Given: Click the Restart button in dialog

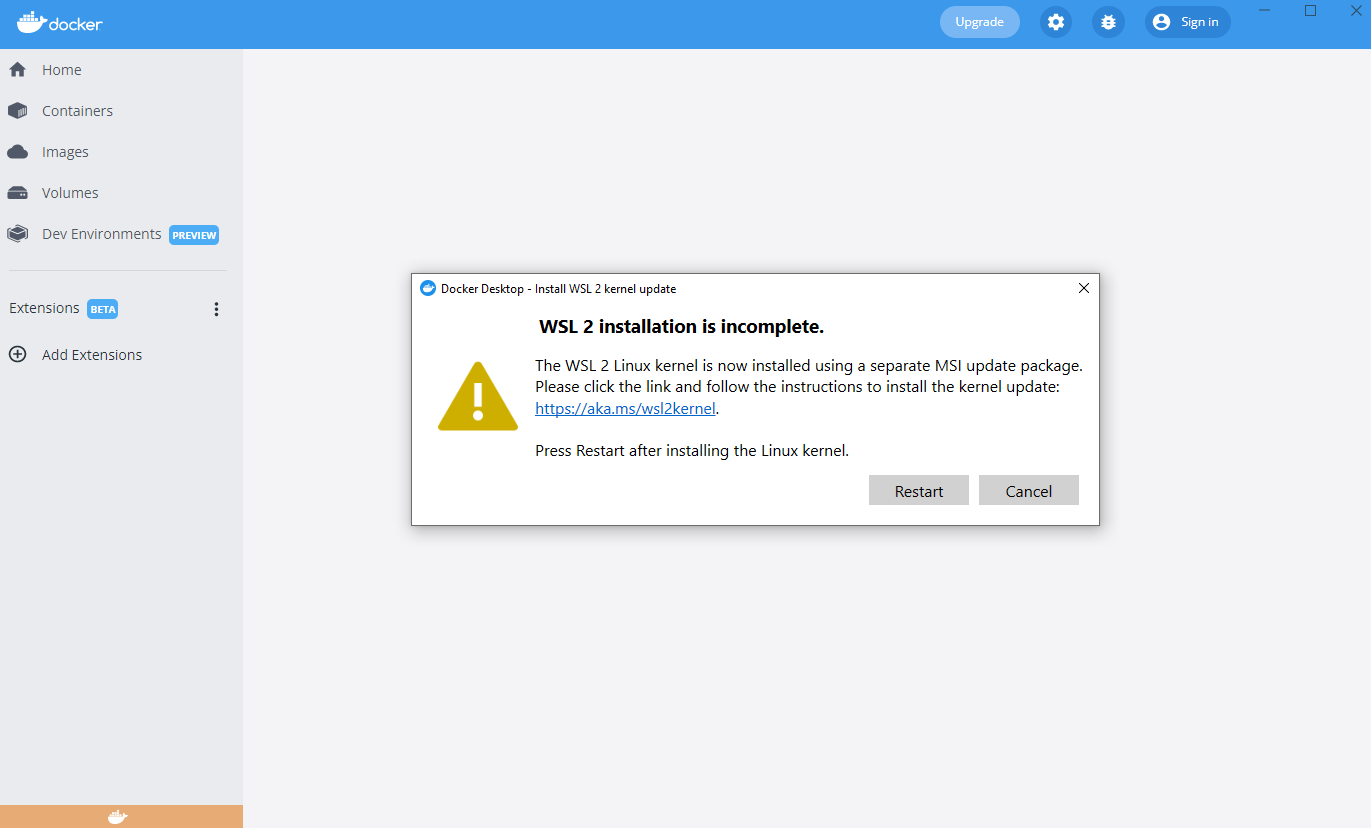Looking at the screenshot, I should [x=919, y=491].
